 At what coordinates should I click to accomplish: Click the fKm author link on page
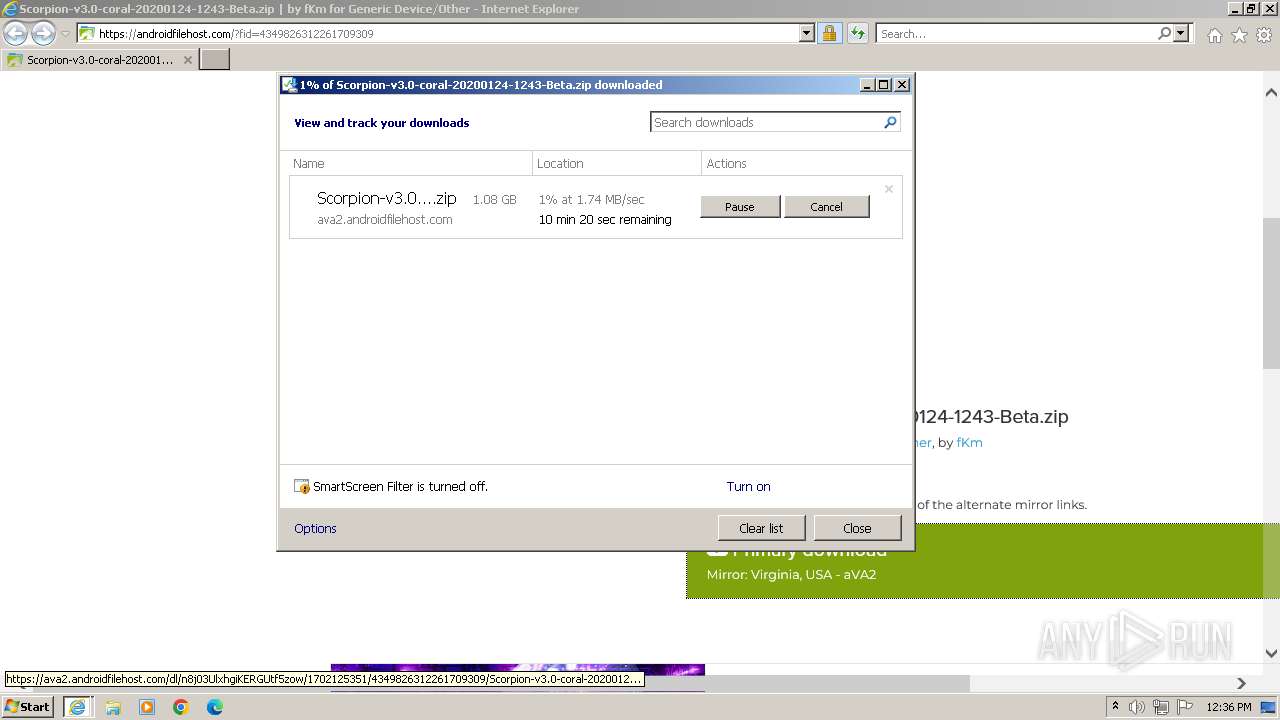[969, 442]
